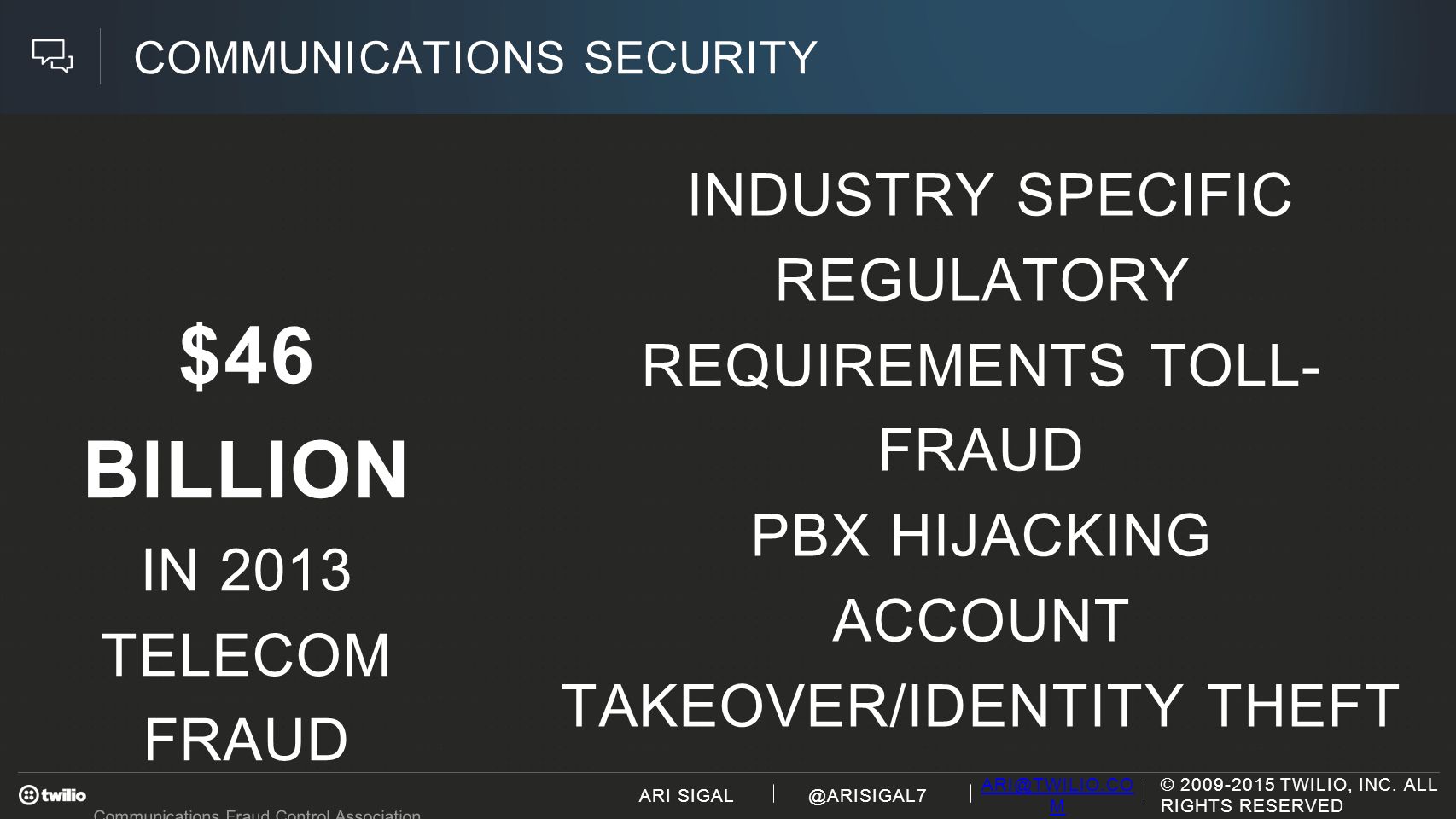Click the Communications Fraud Control Association citation
1456x819 pixels.
(x=257, y=814)
